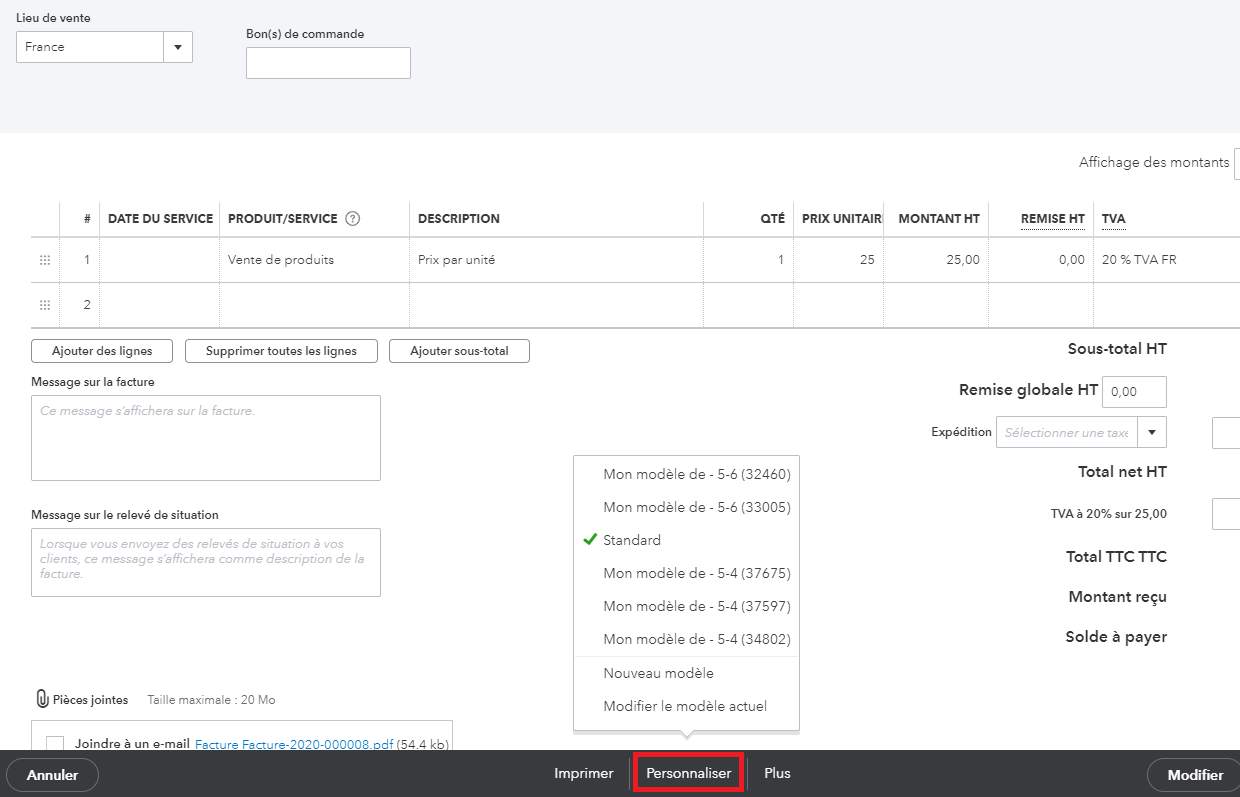1240x797 pixels.
Task: Click the Sélectionner une taxe combo field
Action: pos(1068,433)
